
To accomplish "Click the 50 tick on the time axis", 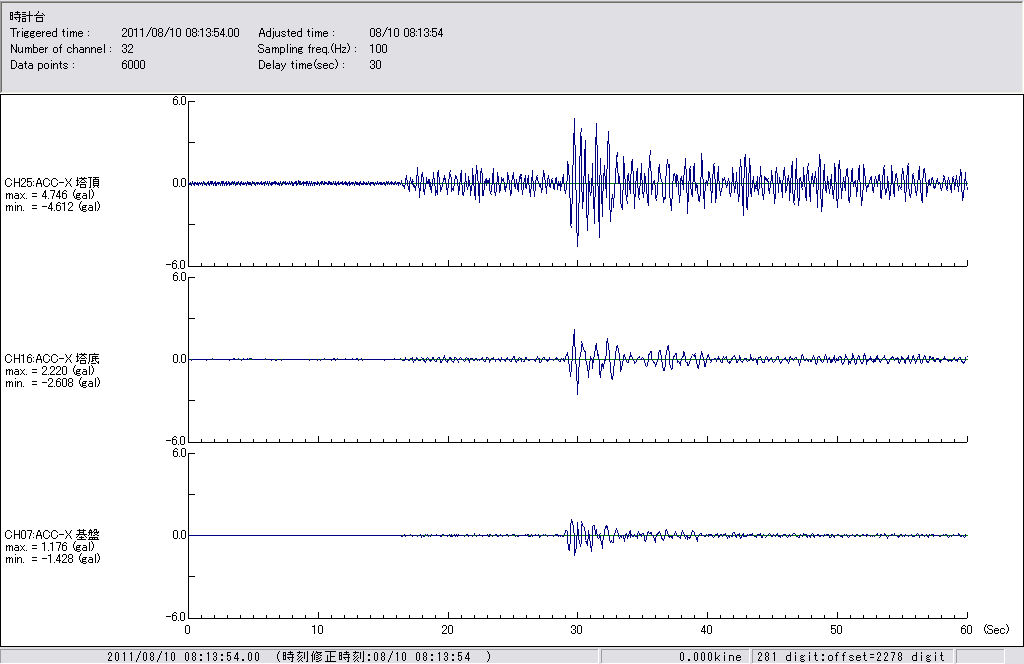I will coord(837,630).
